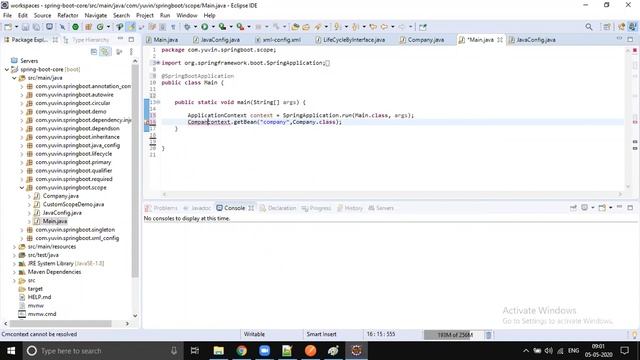640x360 pixels.
Task: Open the Problems view tab
Action: pyautogui.click(x=162, y=208)
